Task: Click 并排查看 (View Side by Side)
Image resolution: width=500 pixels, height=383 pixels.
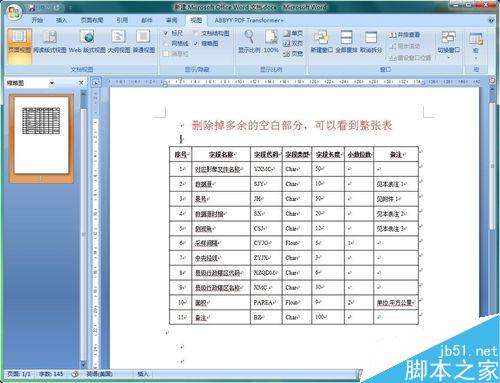Action: click(x=404, y=35)
